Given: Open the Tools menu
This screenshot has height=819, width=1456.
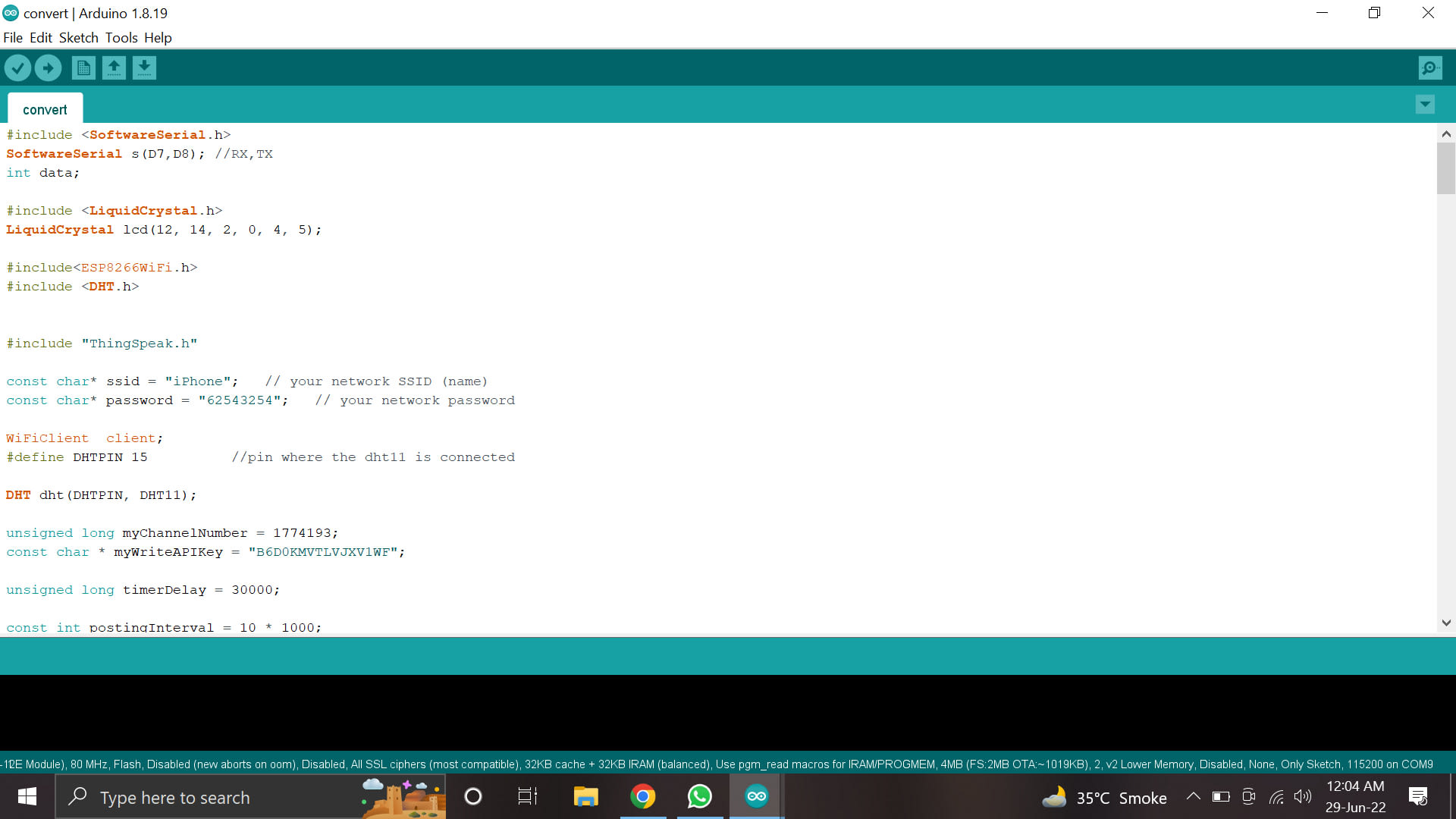Looking at the screenshot, I should 121,38.
